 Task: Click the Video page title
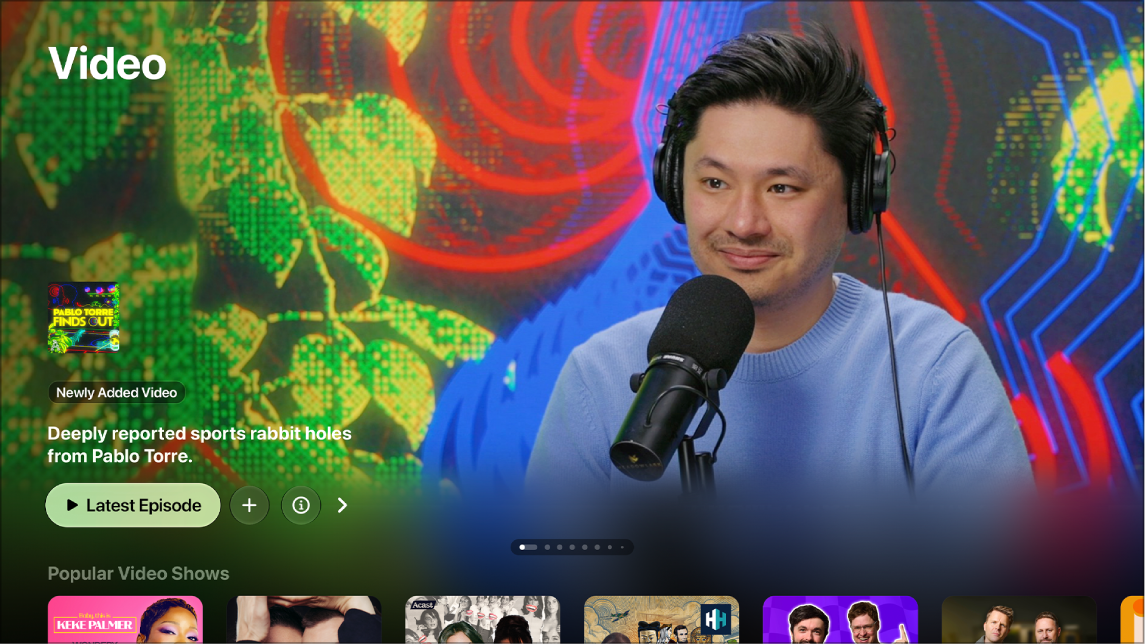tap(107, 64)
